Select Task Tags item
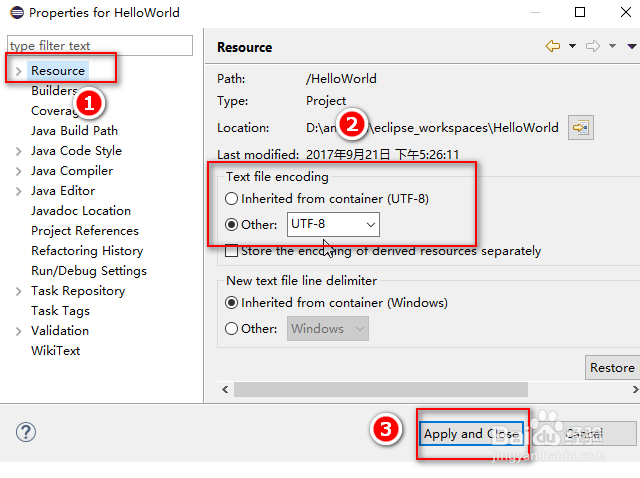The image size is (640, 478). [x=60, y=311]
